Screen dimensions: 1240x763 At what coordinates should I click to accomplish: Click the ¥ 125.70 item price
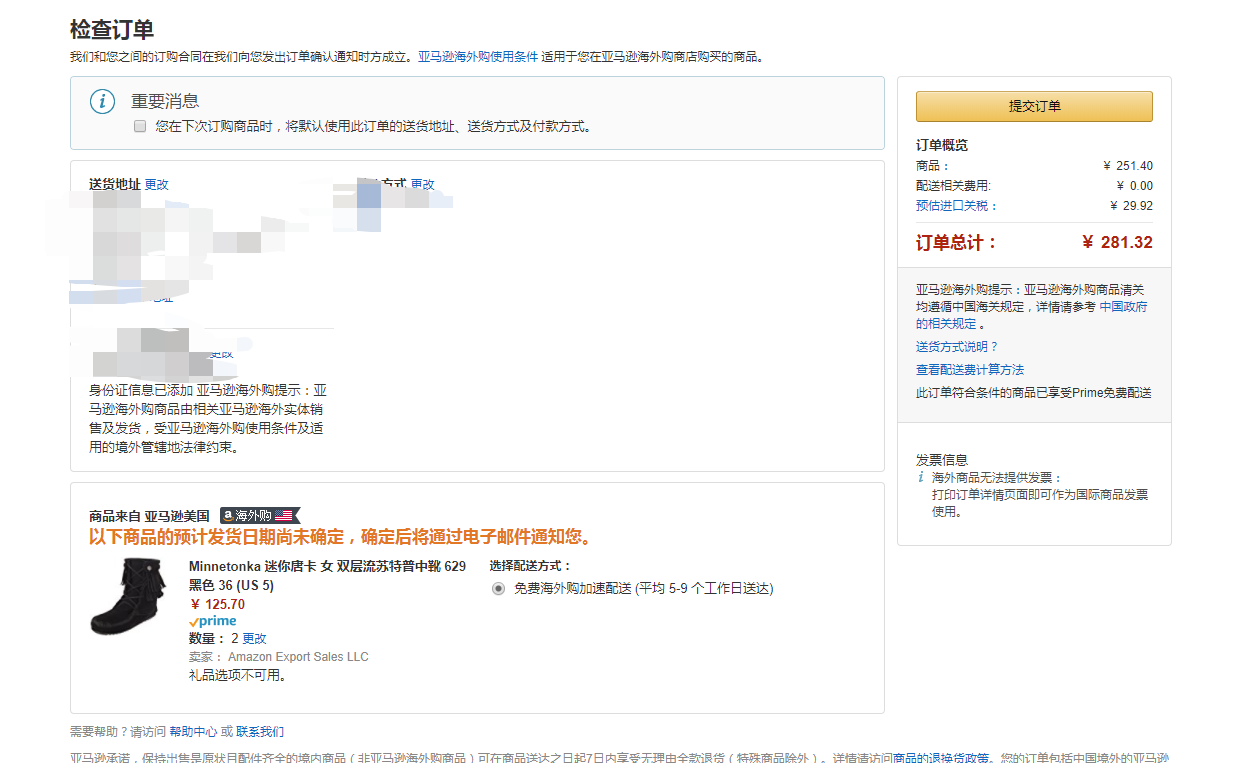pos(217,605)
